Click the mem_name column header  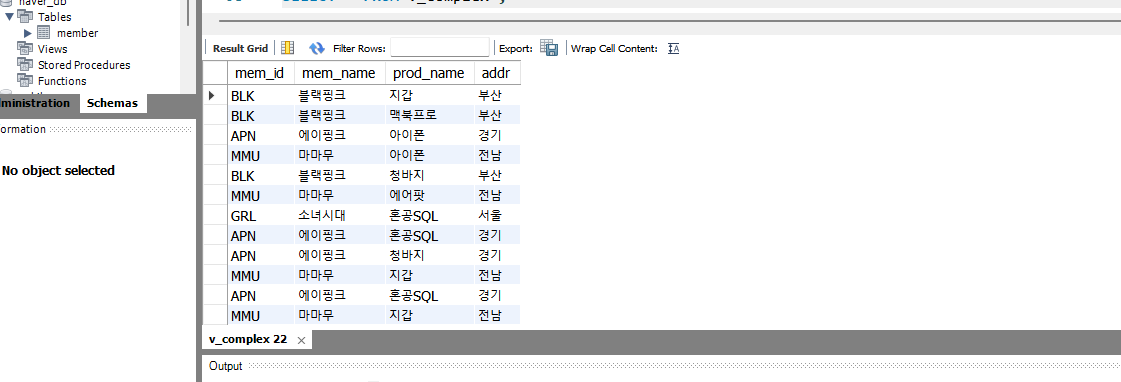click(x=339, y=73)
